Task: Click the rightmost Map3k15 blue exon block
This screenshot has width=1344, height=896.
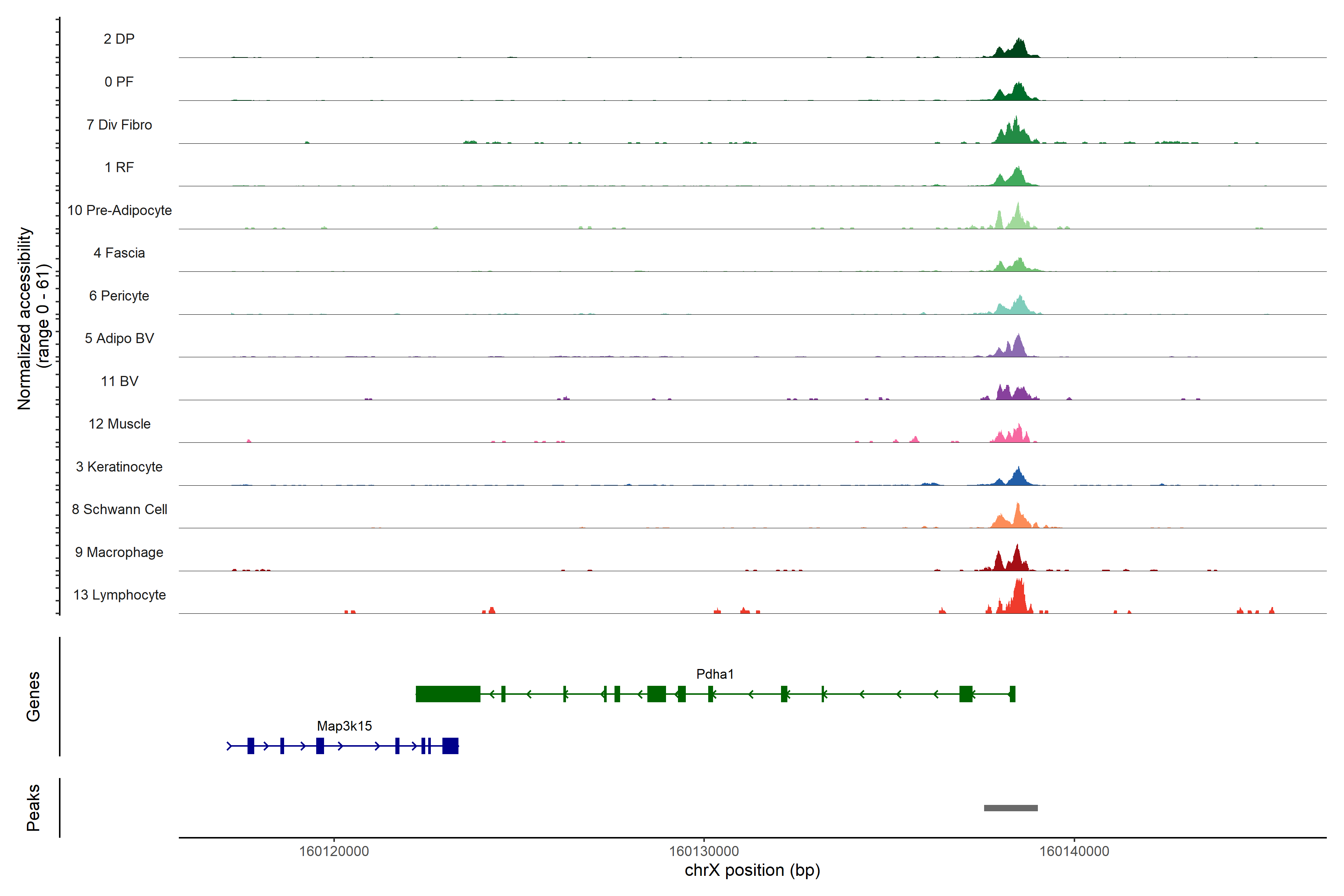Action: coord(450,746)
